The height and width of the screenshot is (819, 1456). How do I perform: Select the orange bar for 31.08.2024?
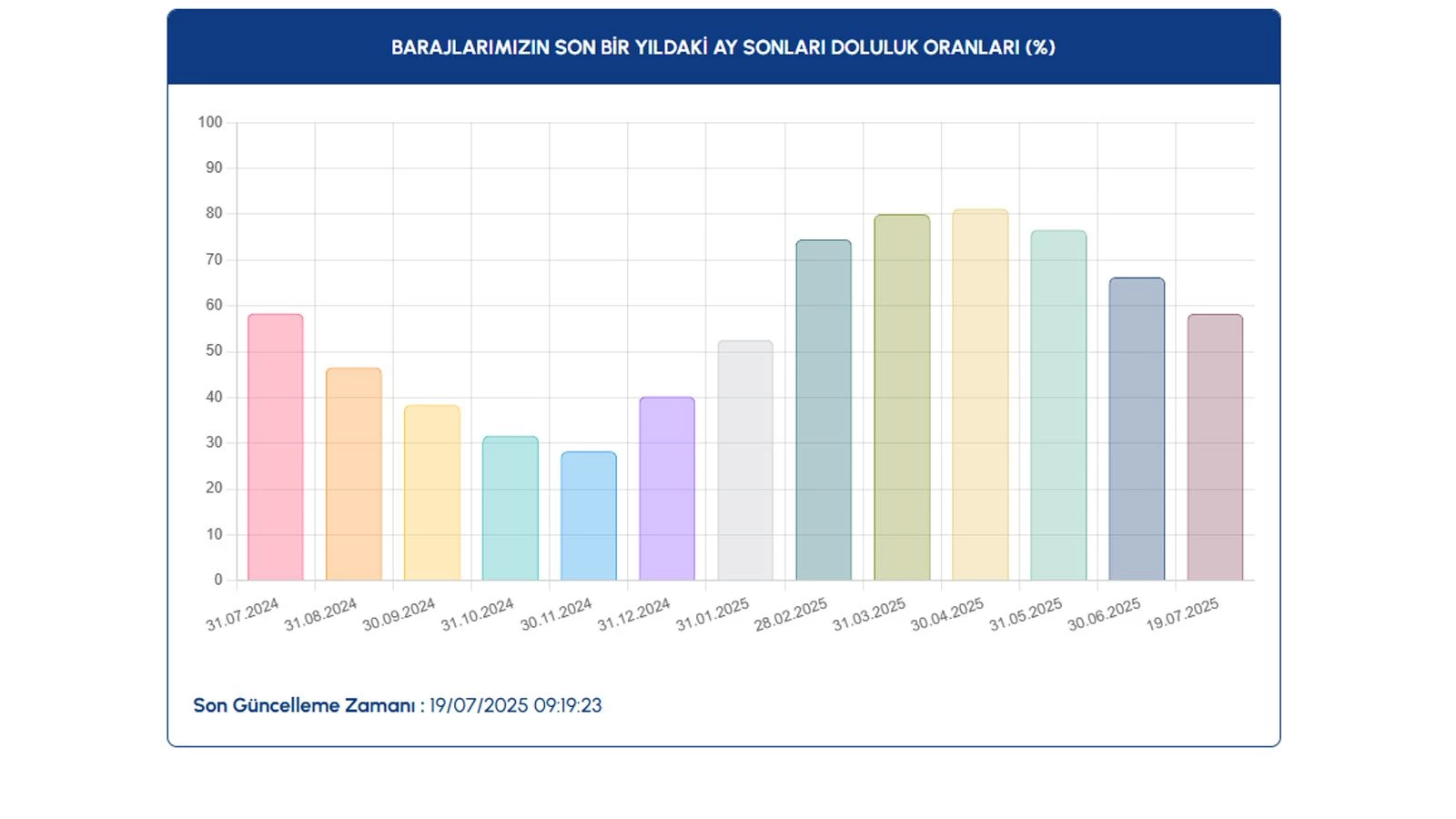pos(353,474)
